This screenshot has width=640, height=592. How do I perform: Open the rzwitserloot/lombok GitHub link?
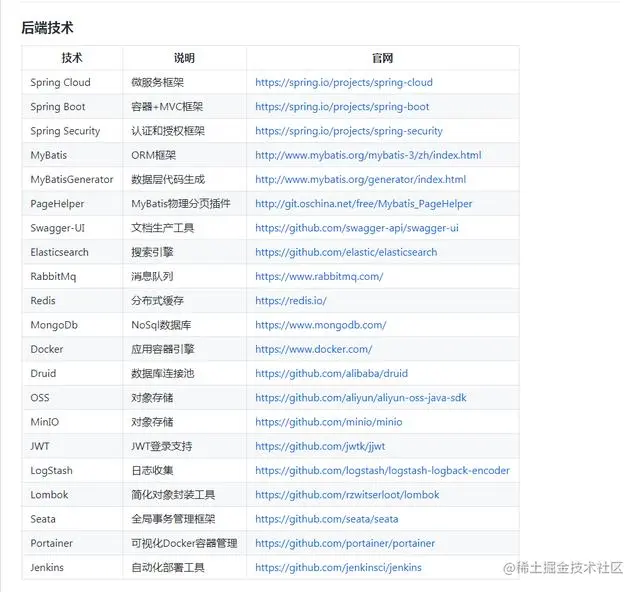pos(347,495)
